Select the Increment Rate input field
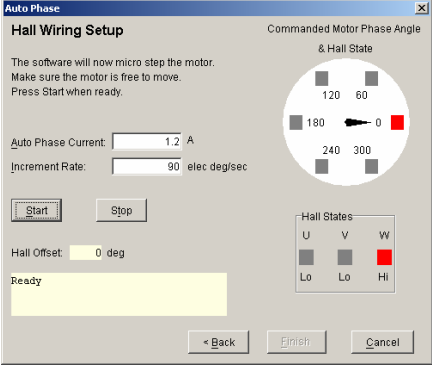Screen dimensions: 432x365 [x=147, y=166]
